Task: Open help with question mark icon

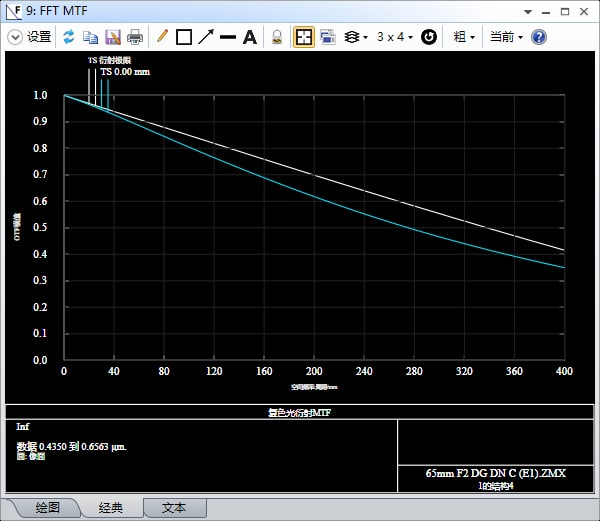Action: tap(539, 37)
